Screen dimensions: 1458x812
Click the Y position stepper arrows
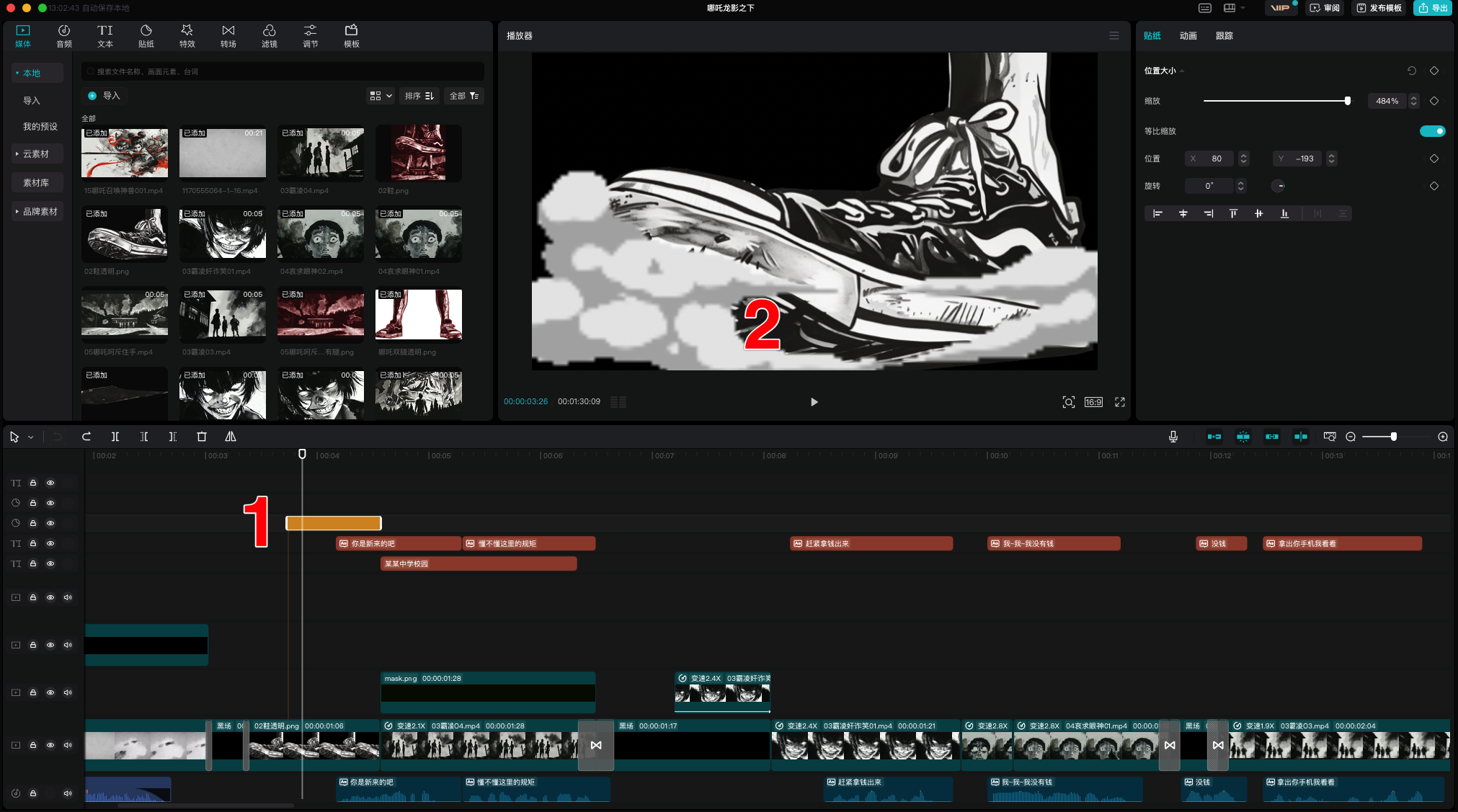click(1332, 159)
